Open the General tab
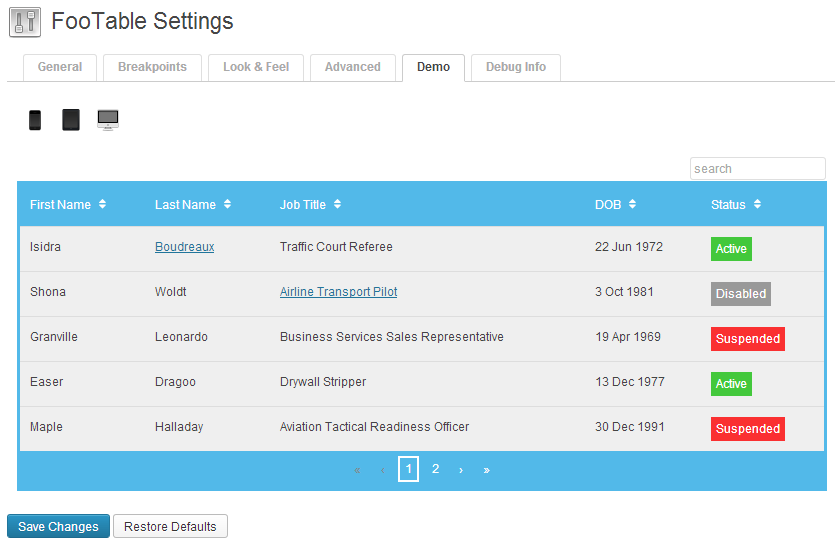This screenshot has width=835, height=547. [x=60, y=67]
